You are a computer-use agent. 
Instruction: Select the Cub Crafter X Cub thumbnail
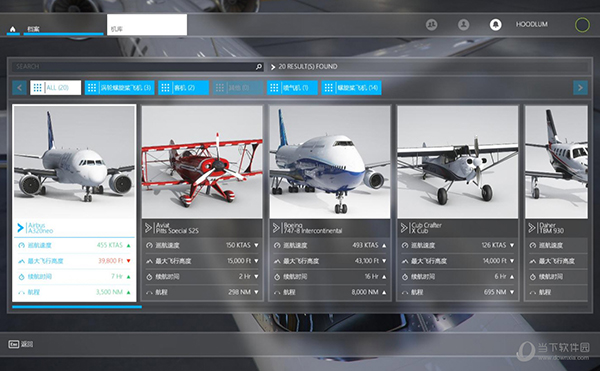click(x=458, y=162)
